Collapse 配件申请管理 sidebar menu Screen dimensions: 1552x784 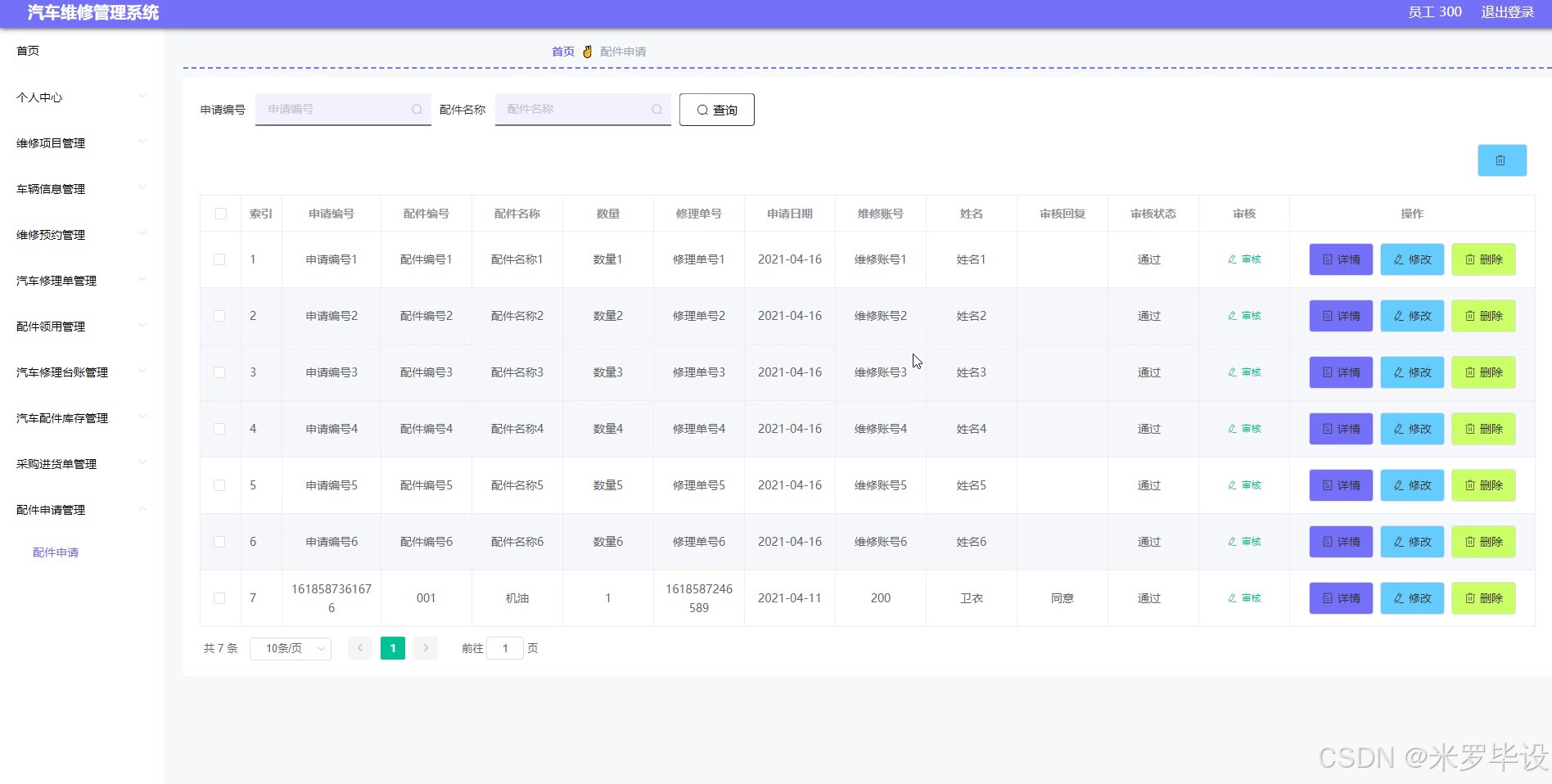pyautogui.click(x=82, y=510)
